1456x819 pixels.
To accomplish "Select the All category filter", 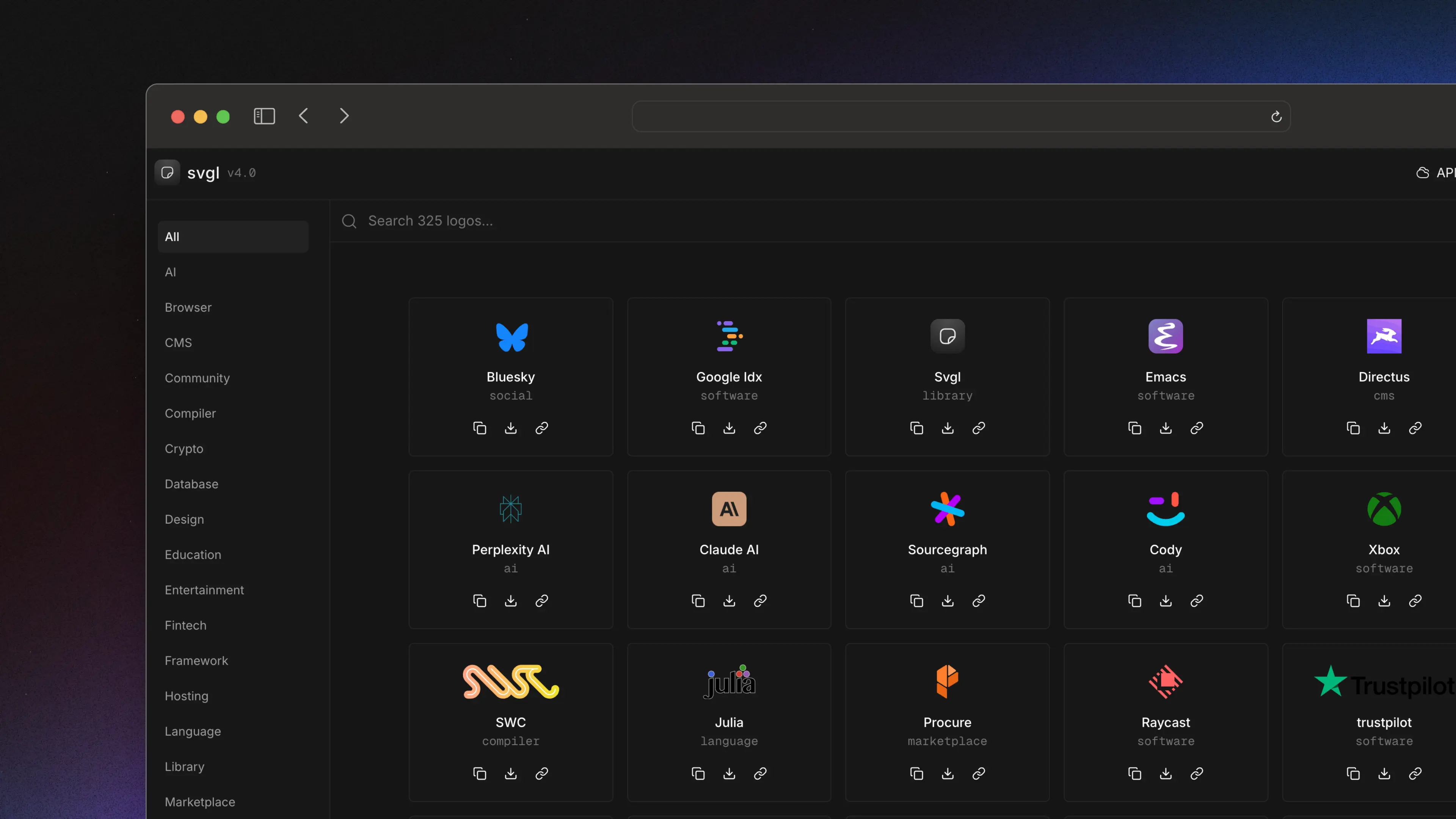I will tap(232, 236).
